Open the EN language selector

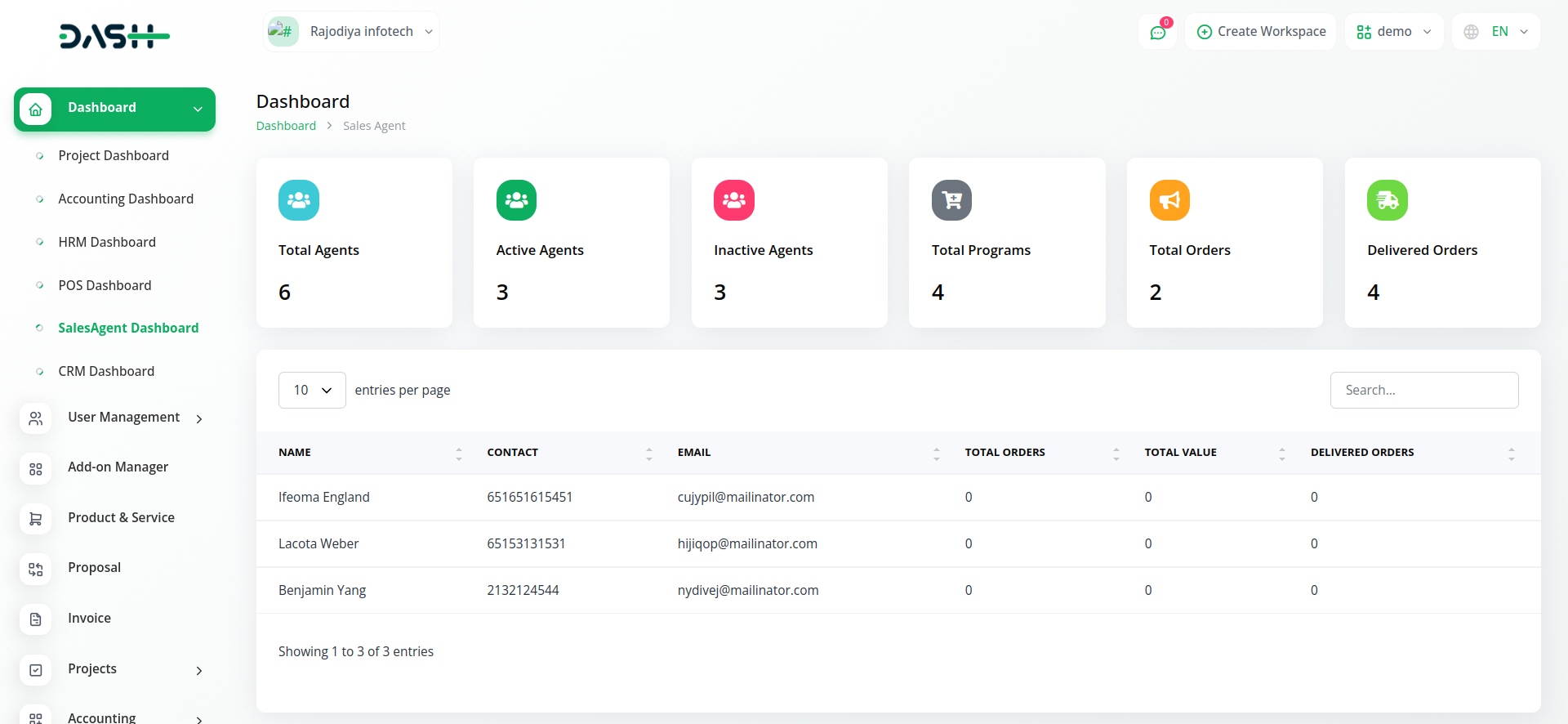(1495, 32)
